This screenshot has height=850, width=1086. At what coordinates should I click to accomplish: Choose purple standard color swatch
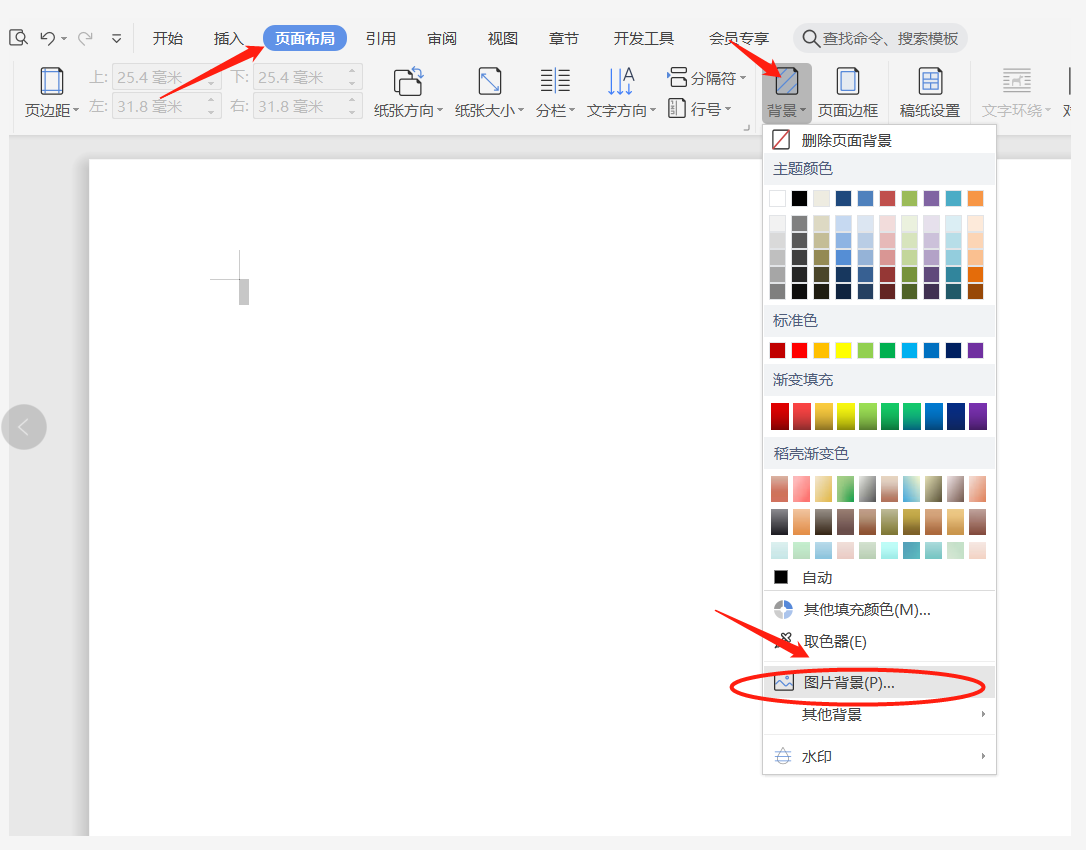point(975,351)
